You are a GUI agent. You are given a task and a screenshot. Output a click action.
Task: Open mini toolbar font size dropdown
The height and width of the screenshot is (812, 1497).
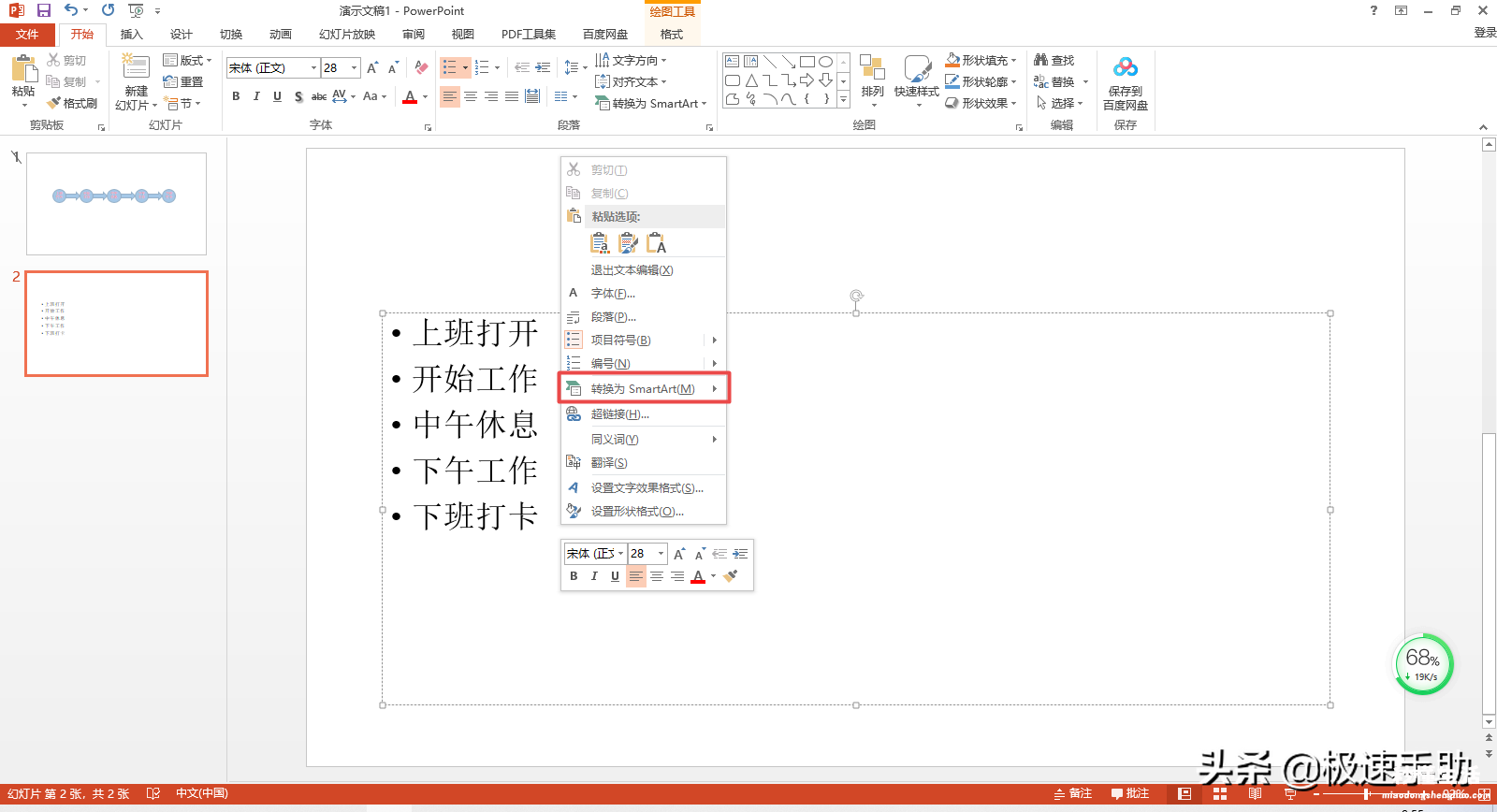pyautogui.click(x=661, y=554)
